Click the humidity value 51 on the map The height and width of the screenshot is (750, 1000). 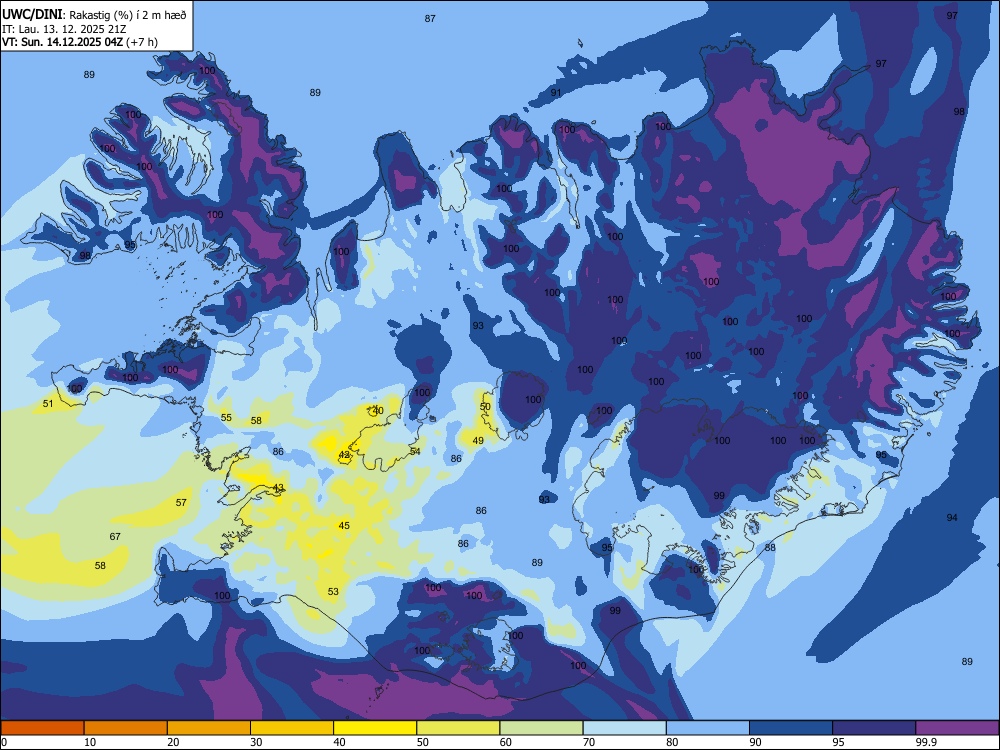point(48,404)
